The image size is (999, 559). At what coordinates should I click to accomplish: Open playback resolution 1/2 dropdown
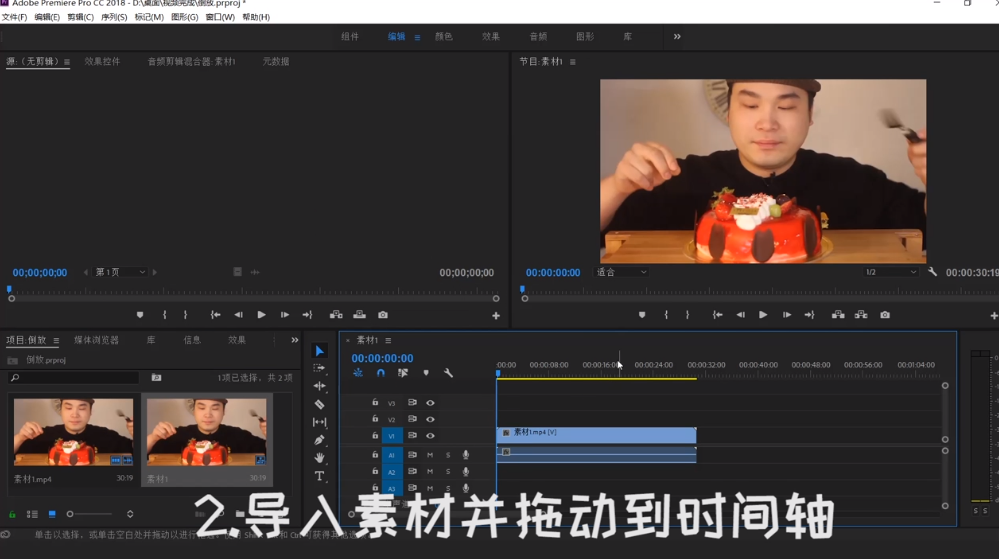891,272
